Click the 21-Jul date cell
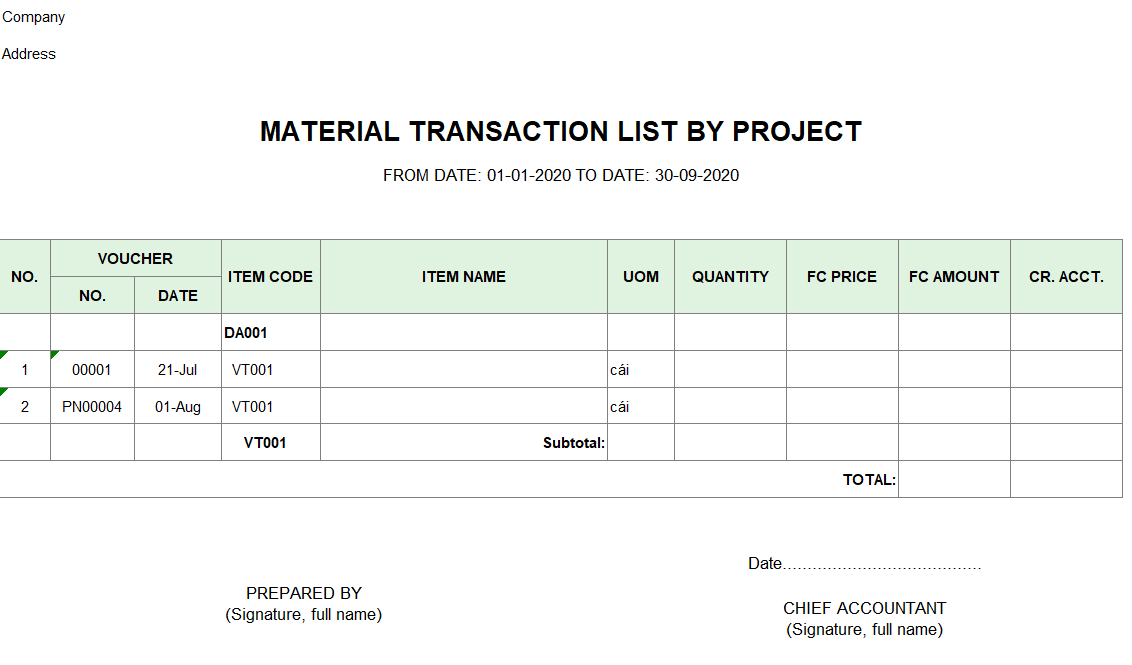Viewport: 1132px width, 665px height. tap(177, 370)
